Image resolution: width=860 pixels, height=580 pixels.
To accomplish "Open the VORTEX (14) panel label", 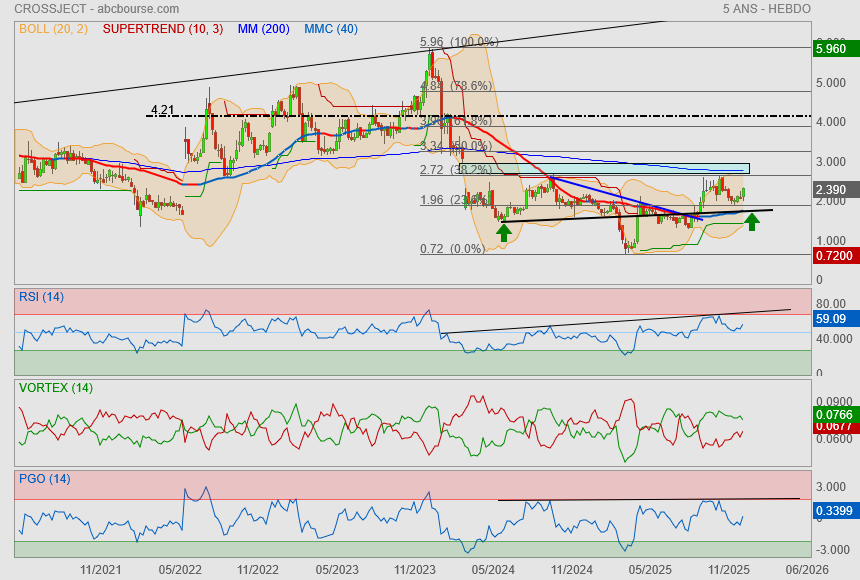I will pyautogui.click(x=55, y=387).
